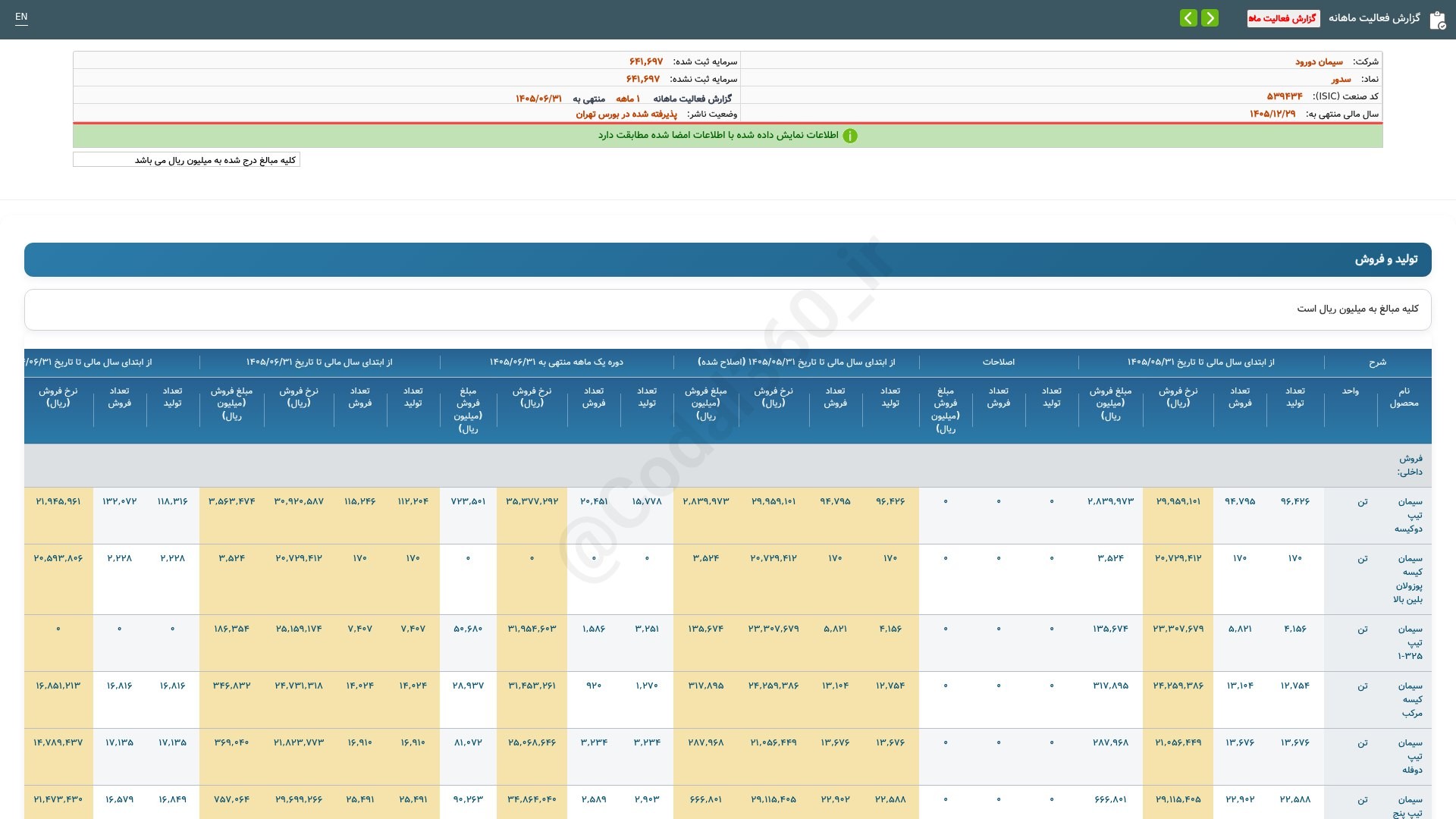Click the فروش داخلی category row label
Screen dimensions: 1456x819
(x=1410, y=465)
